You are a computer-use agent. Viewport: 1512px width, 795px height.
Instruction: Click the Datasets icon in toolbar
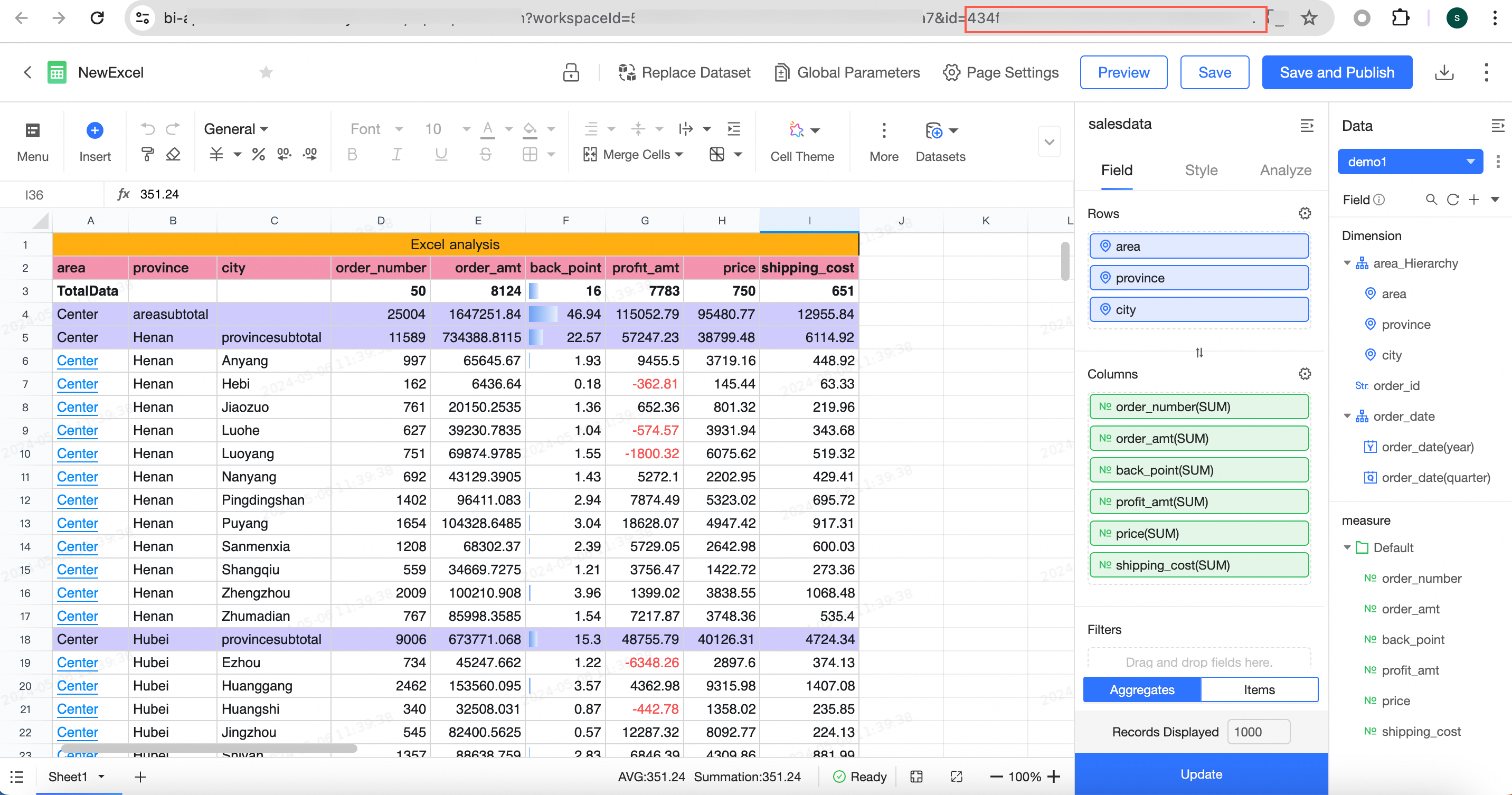coord(934,130)
